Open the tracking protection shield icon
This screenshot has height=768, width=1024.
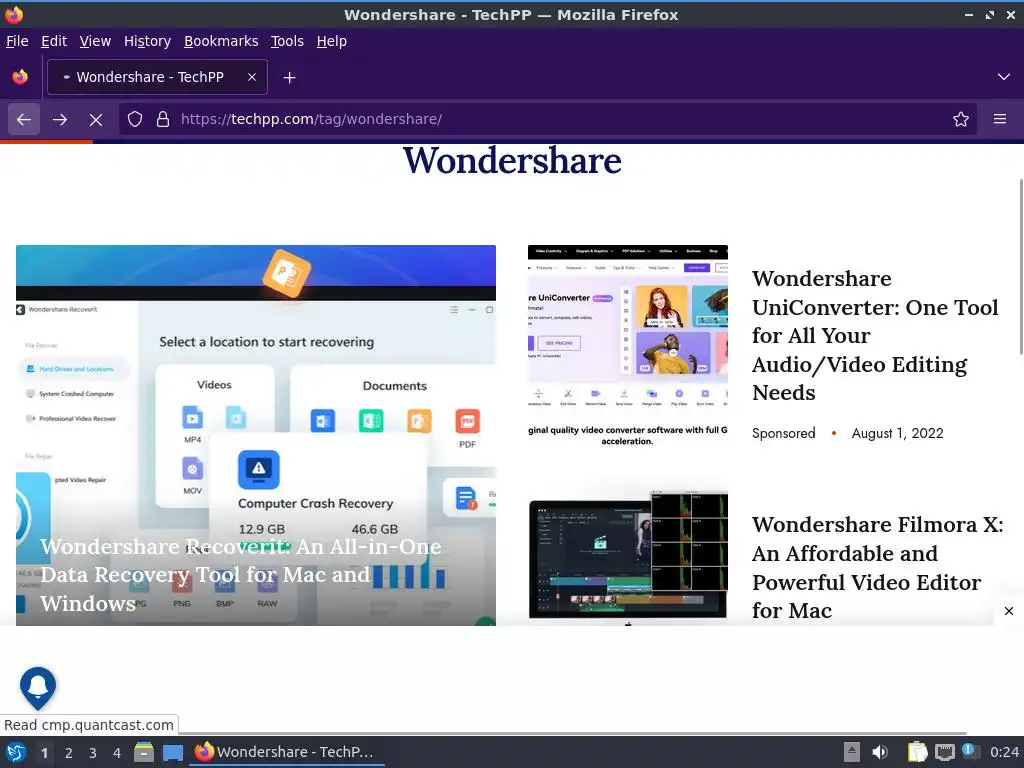135,120
